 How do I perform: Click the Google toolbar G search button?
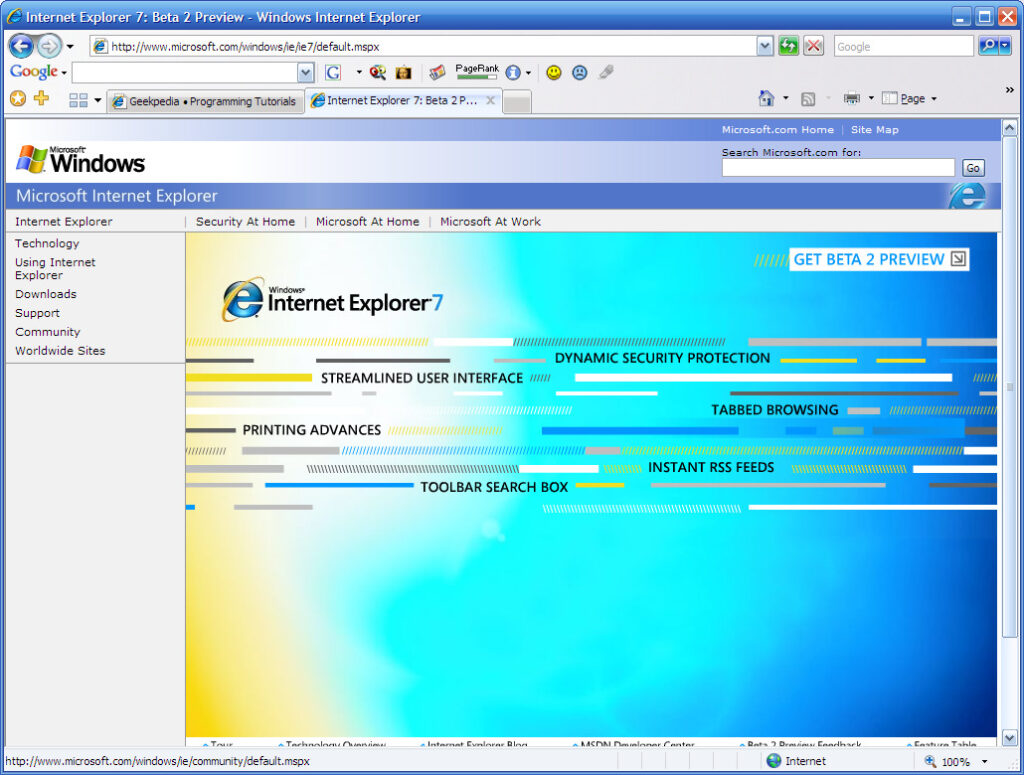(x=333, y=72)
